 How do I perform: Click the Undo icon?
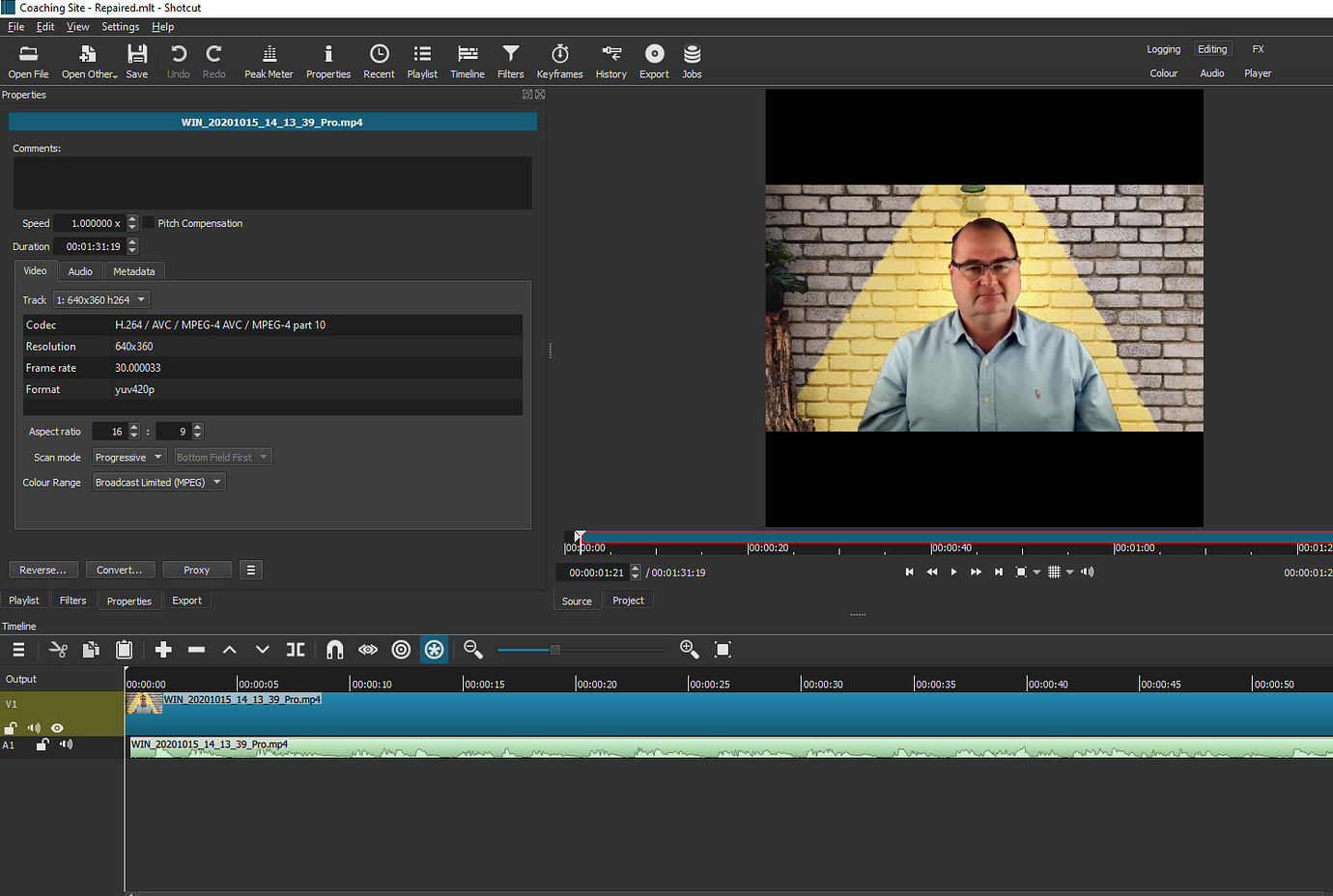coord(179,62)
